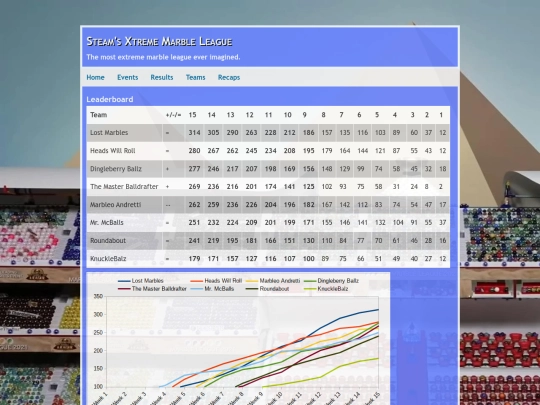
Task: Toggle KnuckleBalz legend entry
Action: pos(326,289)
